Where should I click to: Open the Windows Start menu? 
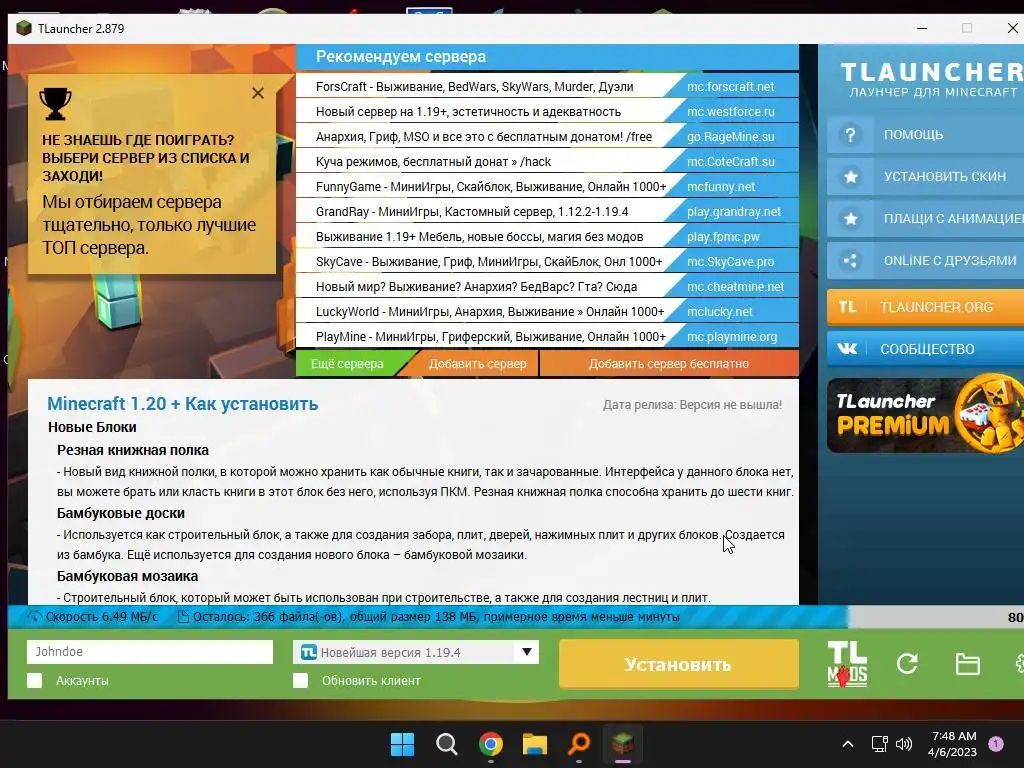[x=402, y=744]
